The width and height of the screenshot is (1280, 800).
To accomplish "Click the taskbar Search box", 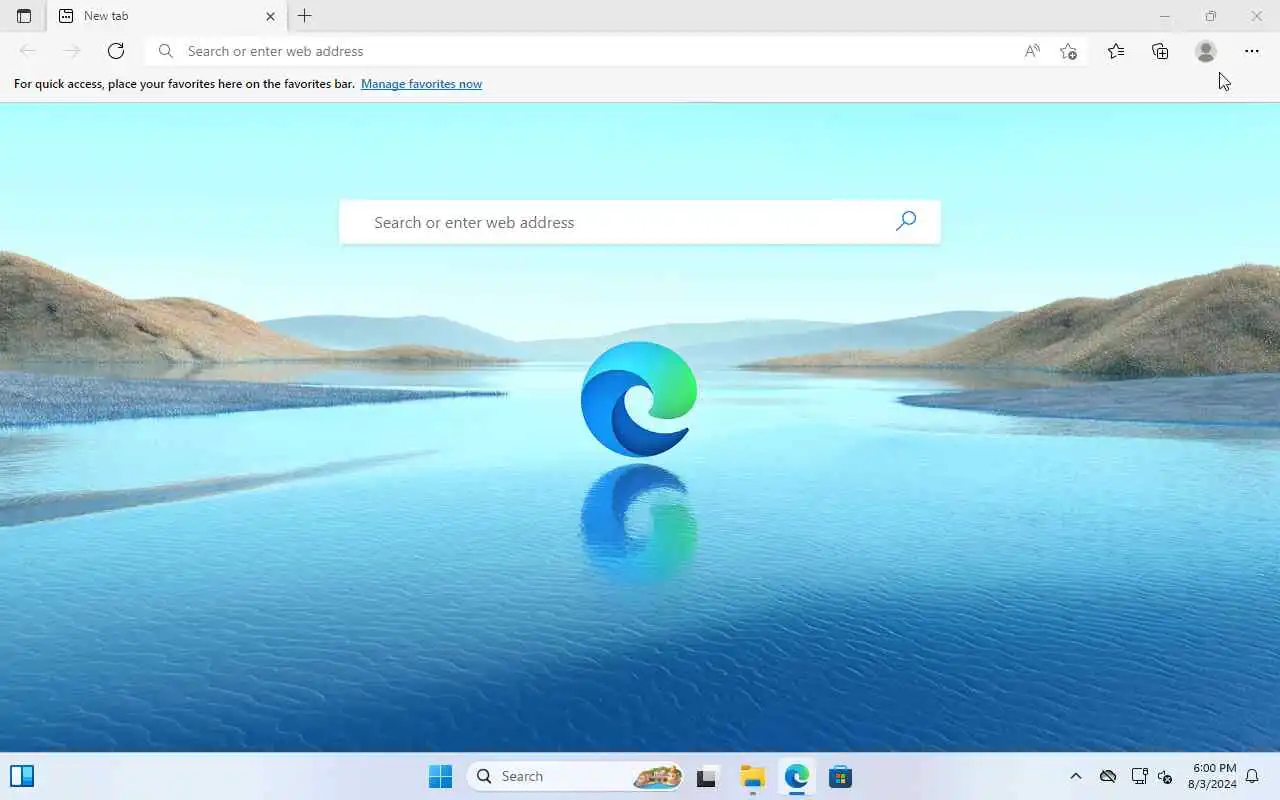I will point(576,776).
